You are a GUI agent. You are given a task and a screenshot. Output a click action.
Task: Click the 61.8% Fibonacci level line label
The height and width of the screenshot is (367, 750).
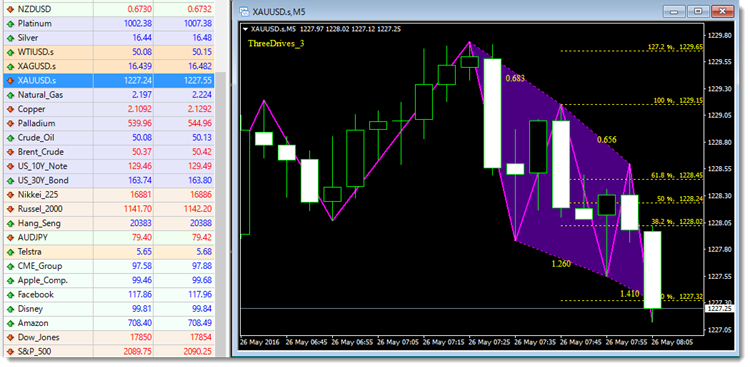point(676,176)
